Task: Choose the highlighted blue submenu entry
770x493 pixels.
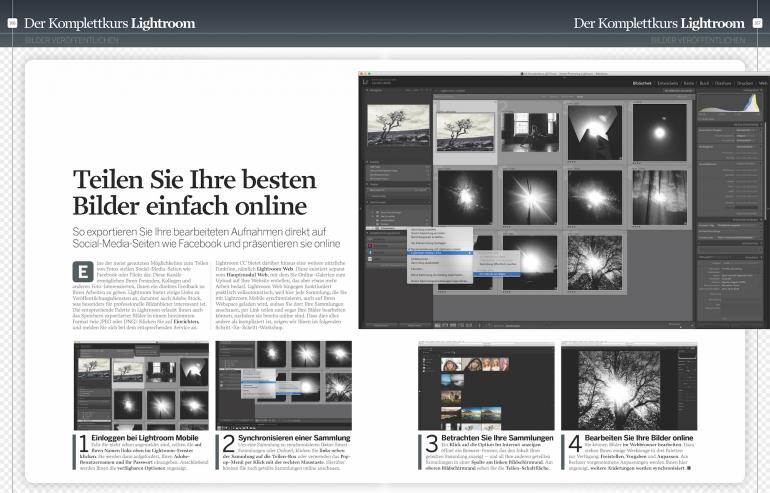Action: click(x=498, y=274)
